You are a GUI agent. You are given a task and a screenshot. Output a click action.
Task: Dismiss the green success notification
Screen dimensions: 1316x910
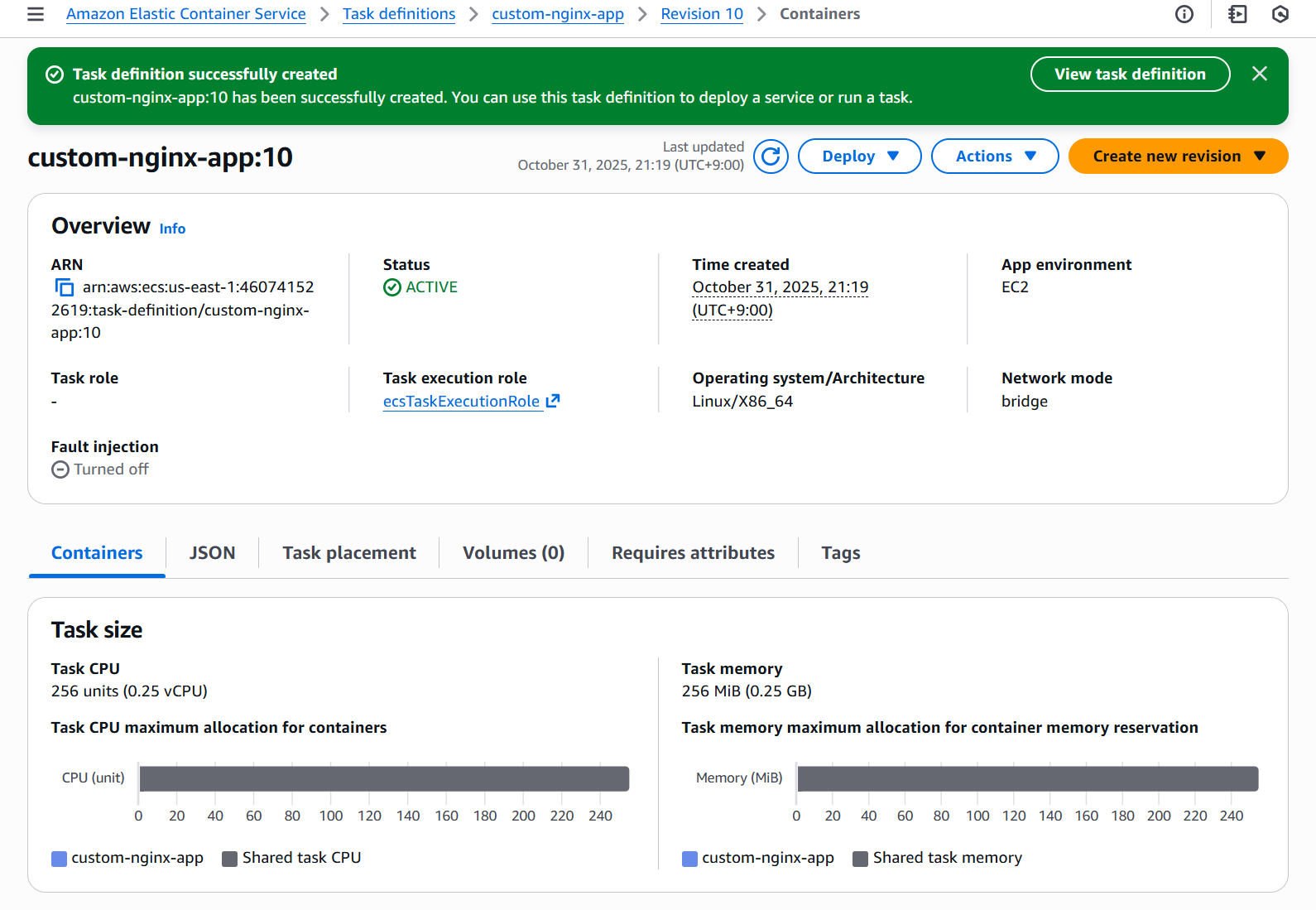[1259, 74]
